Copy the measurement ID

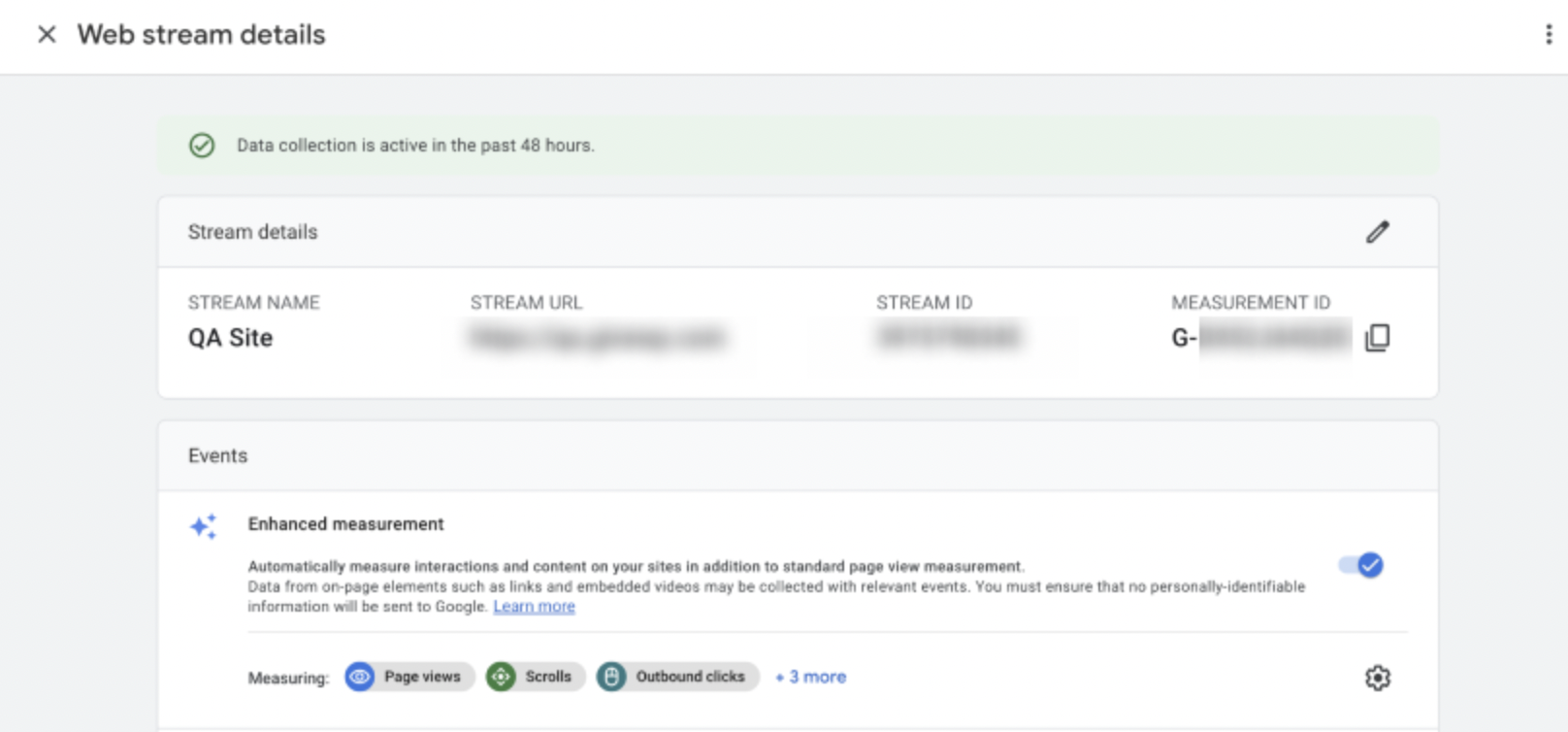coord(1377,338)
